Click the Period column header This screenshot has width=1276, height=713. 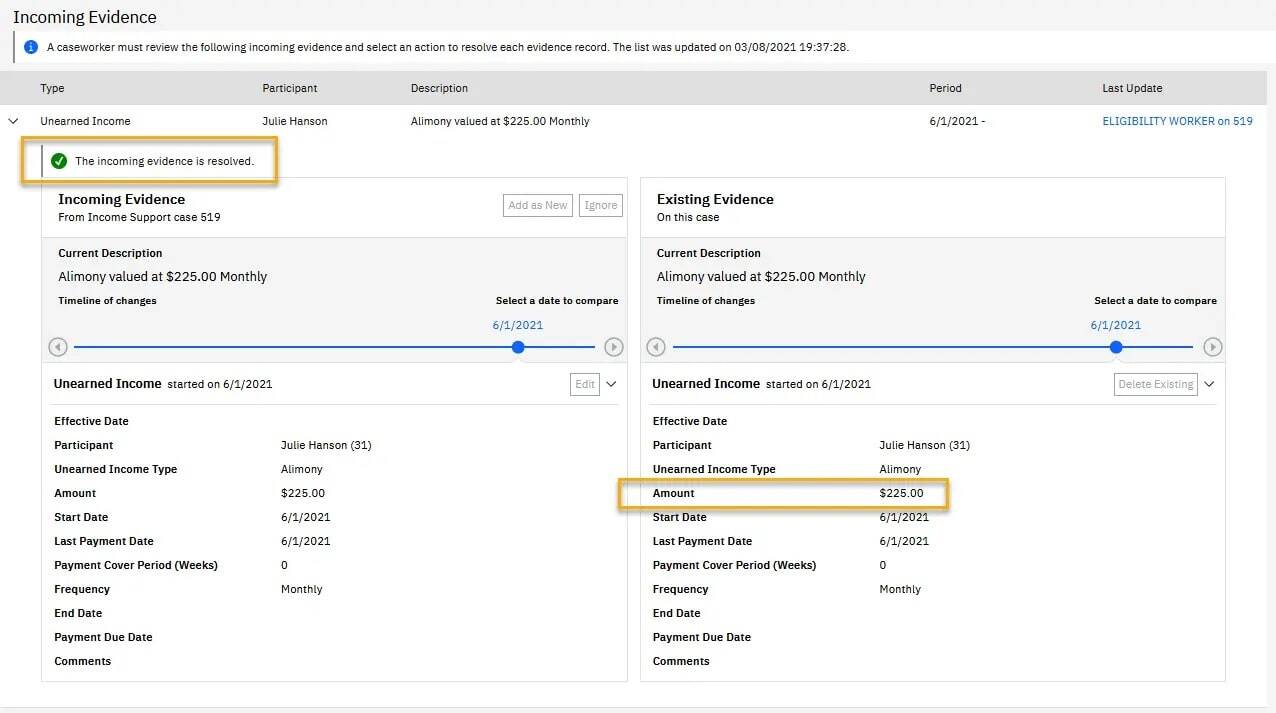point(945,88)
